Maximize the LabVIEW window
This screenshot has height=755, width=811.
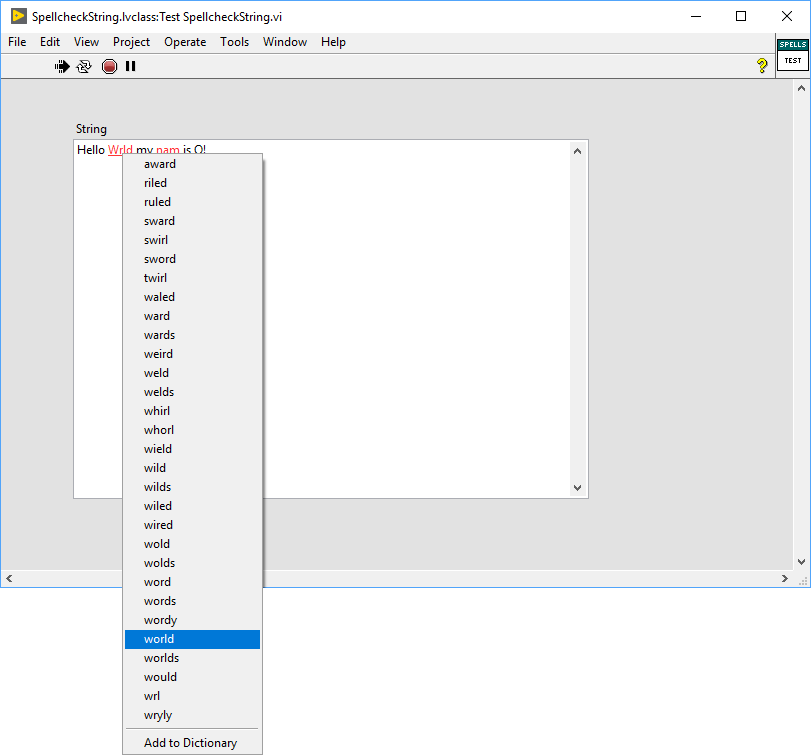coord(741,16)
